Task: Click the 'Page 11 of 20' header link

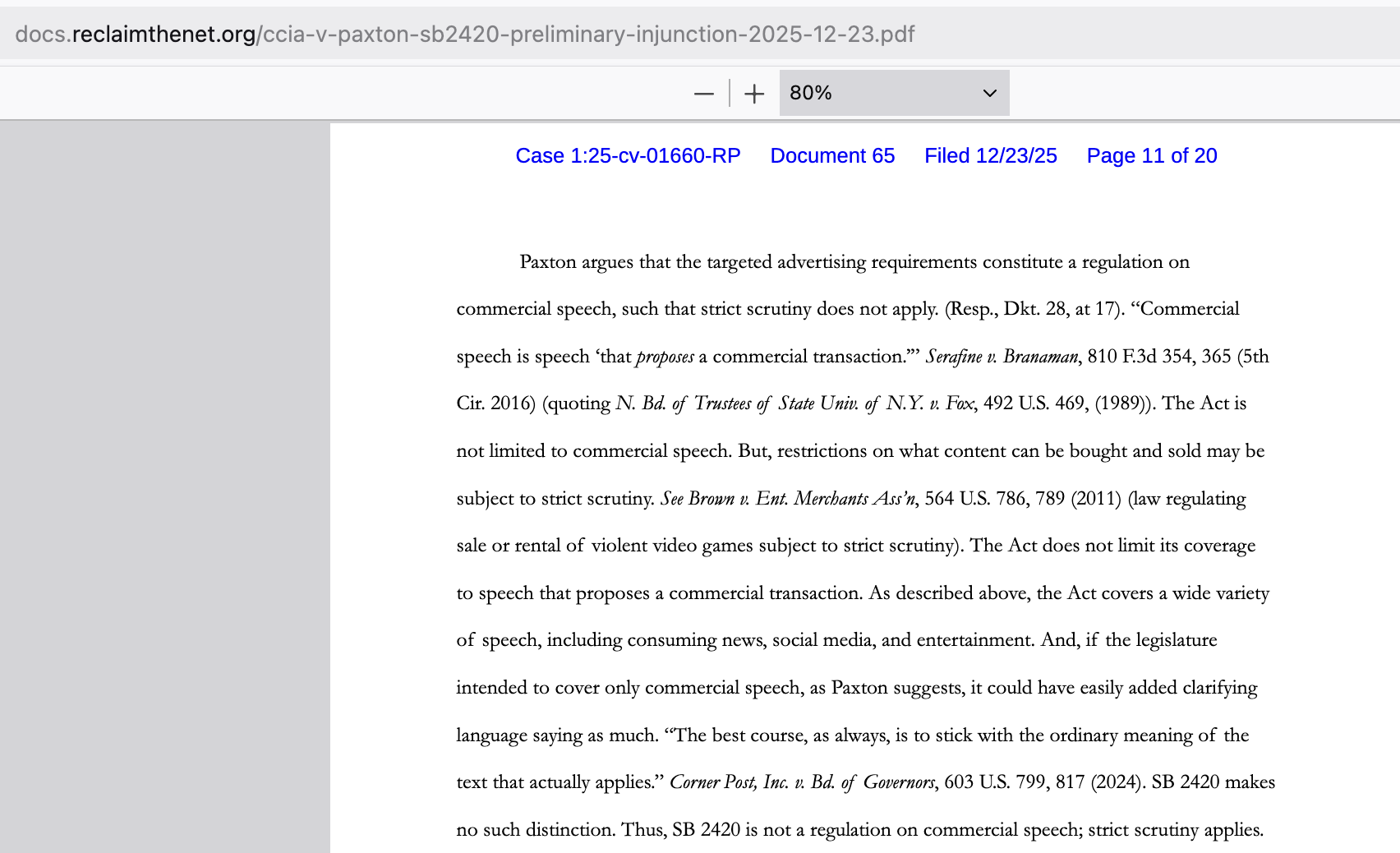Action: 1152,156
